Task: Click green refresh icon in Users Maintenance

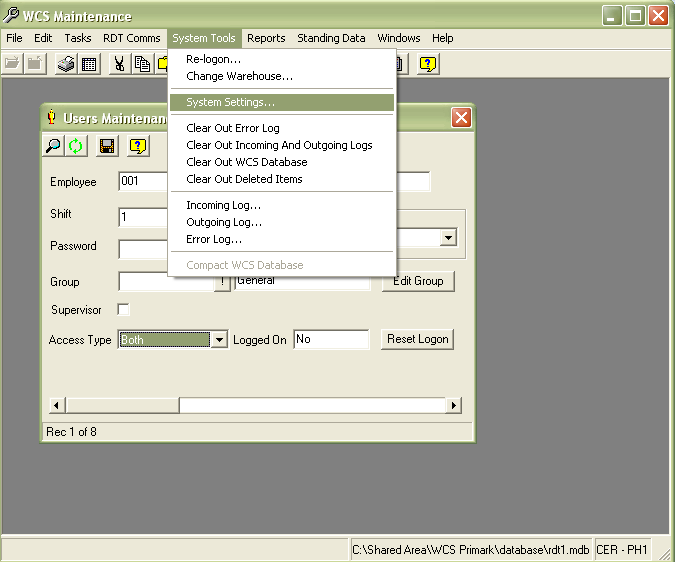Action: point(76,146)
